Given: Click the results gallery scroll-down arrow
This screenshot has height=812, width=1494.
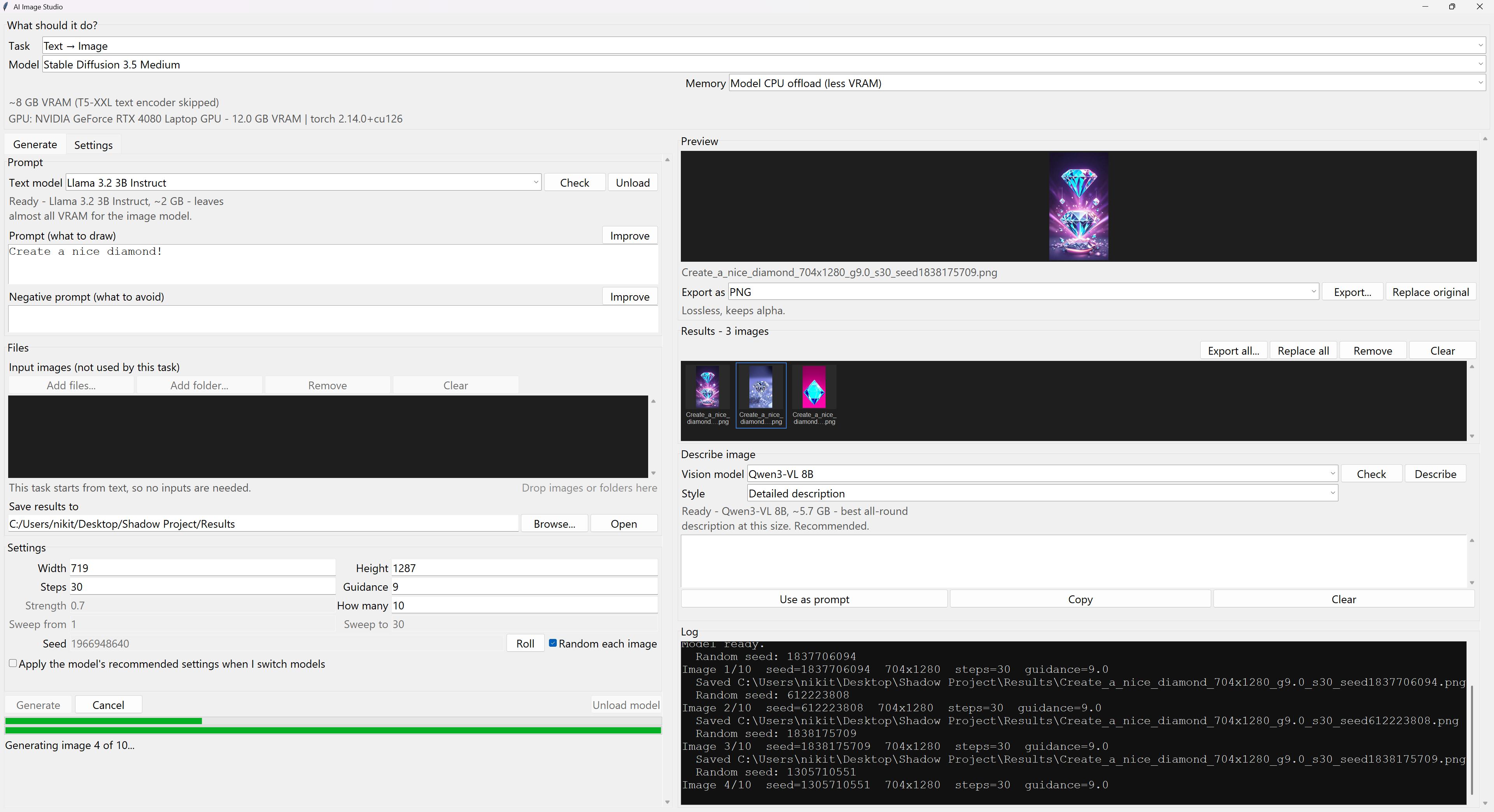Looking at the screenshot, I should [1471, 436].
